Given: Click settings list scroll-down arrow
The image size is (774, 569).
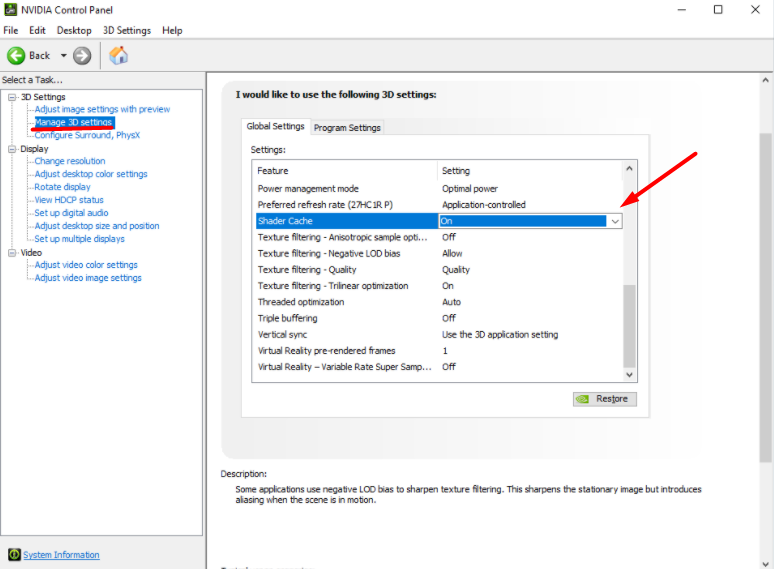Looking at the screenshot, I should (629, 375).
